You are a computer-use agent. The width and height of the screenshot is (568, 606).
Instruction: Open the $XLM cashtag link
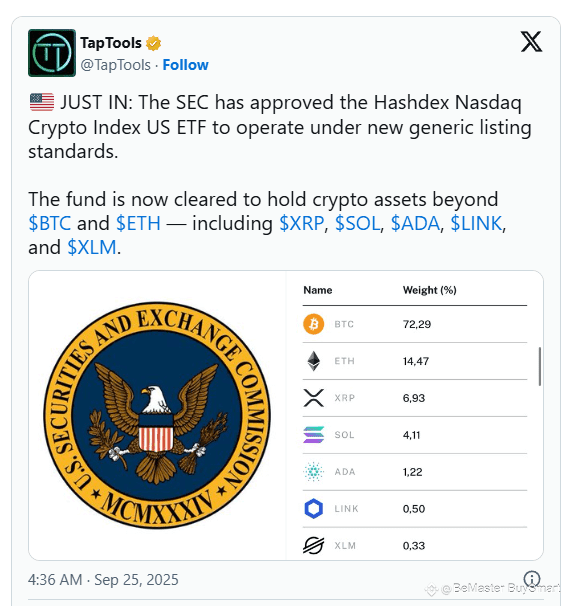coord(92,247)
